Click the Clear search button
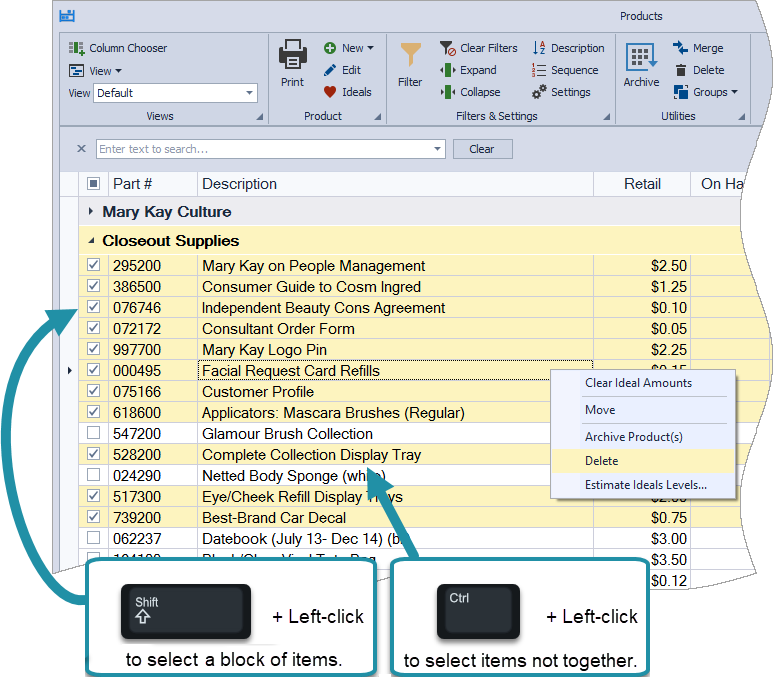 coord(483,149)
